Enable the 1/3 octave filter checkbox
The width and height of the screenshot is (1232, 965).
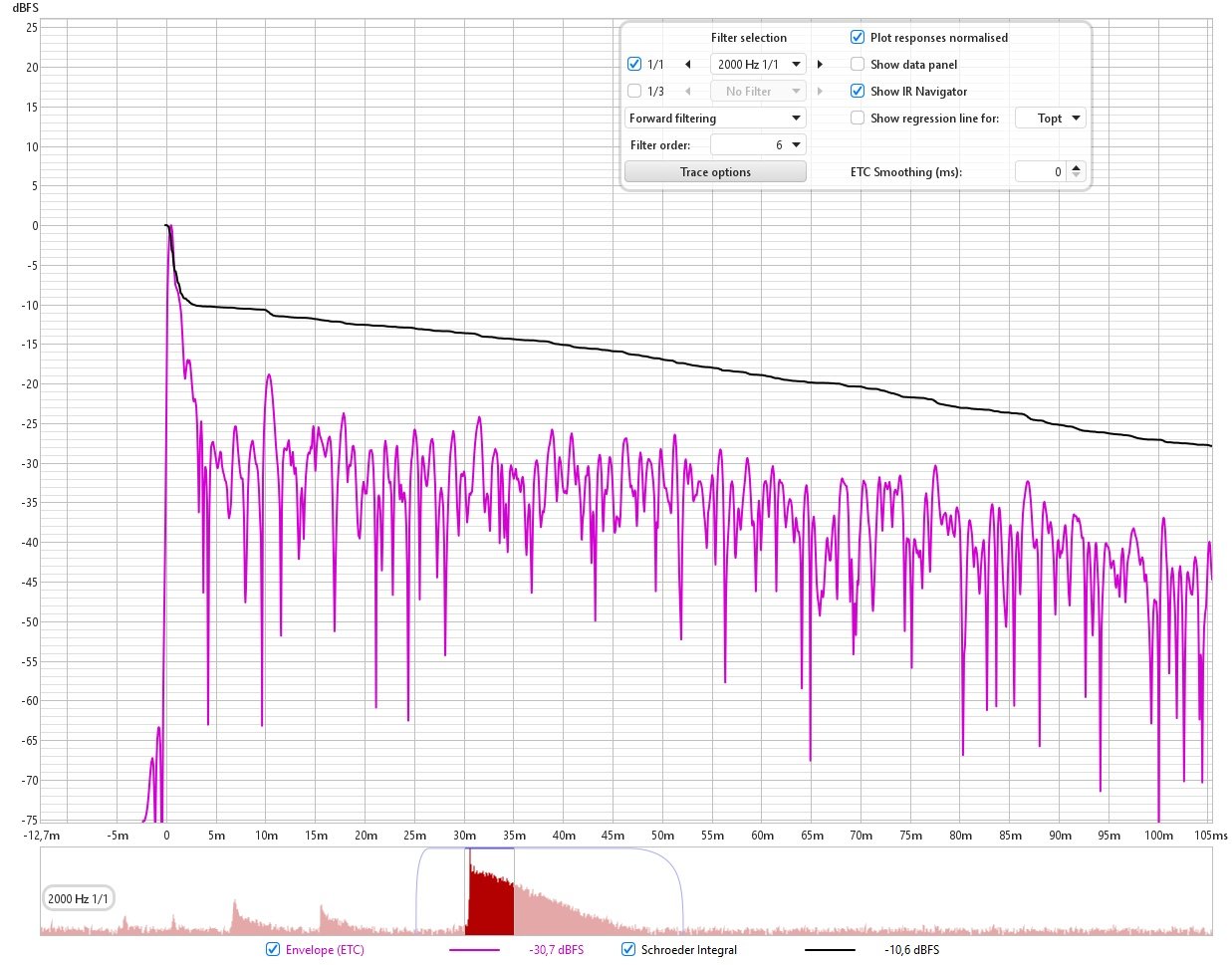(634, 92)
